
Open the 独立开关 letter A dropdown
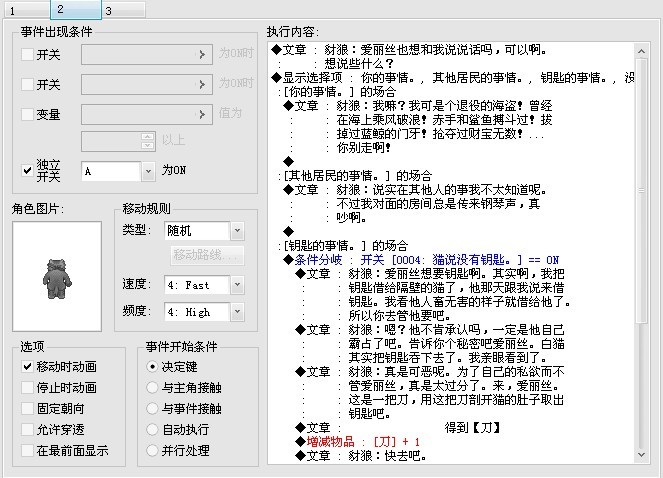(148, 171)
